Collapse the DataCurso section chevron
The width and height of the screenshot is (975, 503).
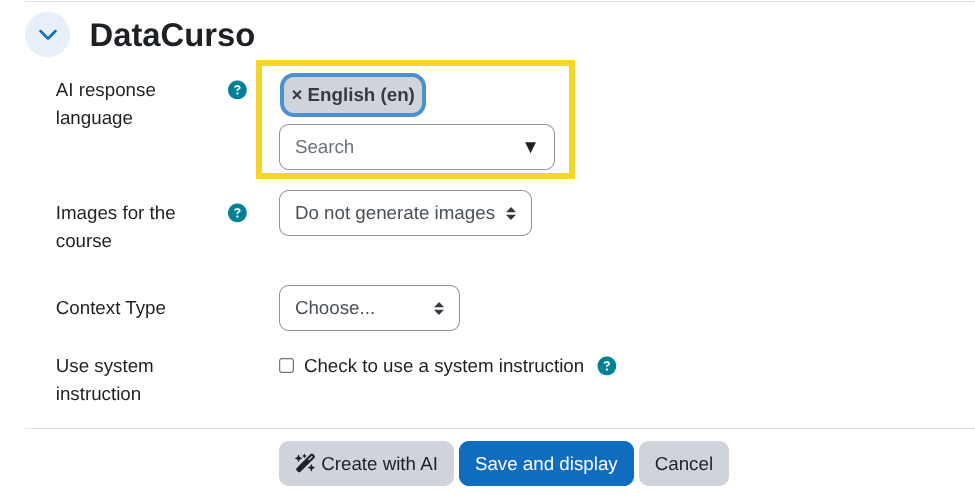[47, 35]
